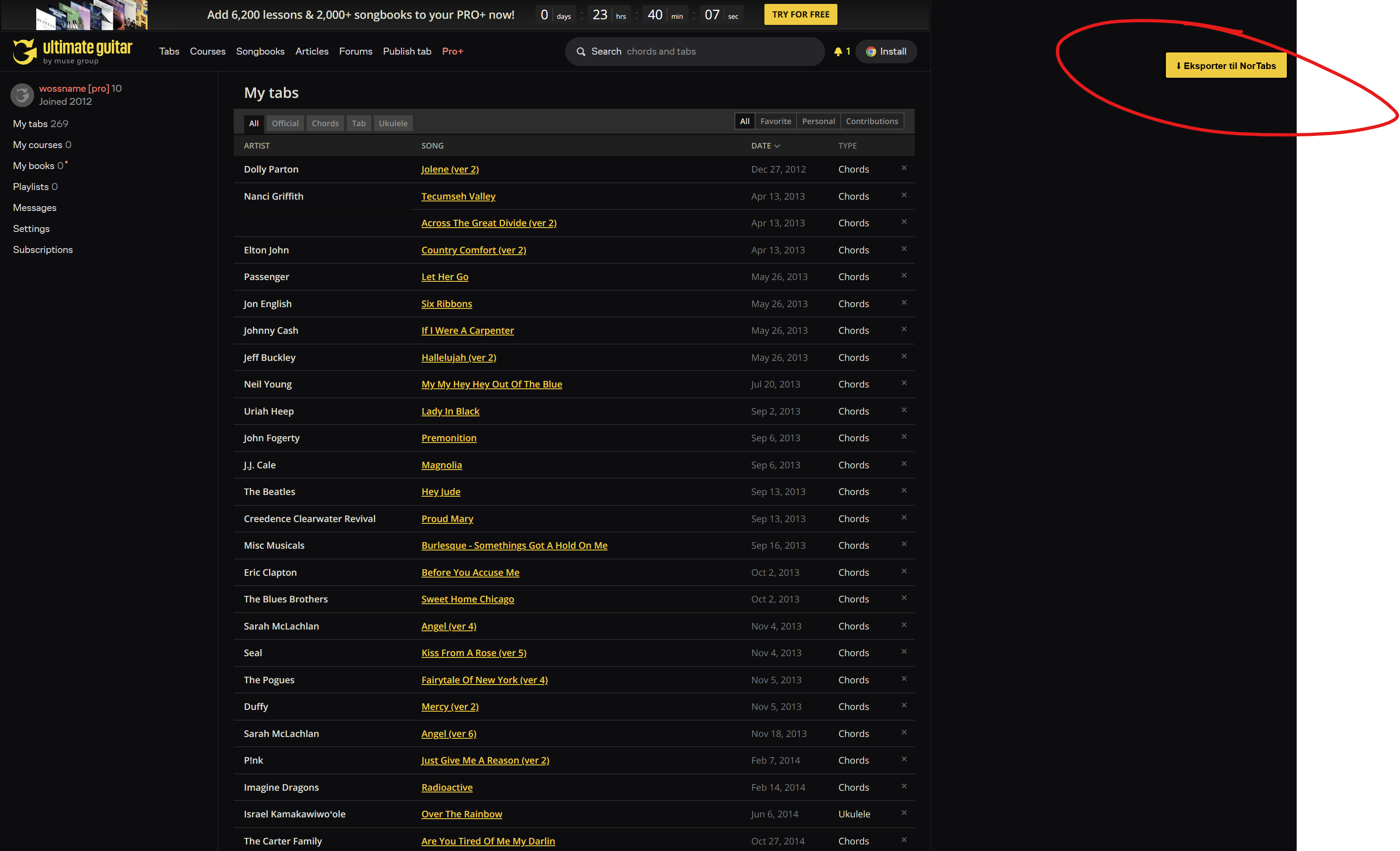Click the Ultimate Guitar logo
This screenshot has width=1400, height=851.
(73, 51)
